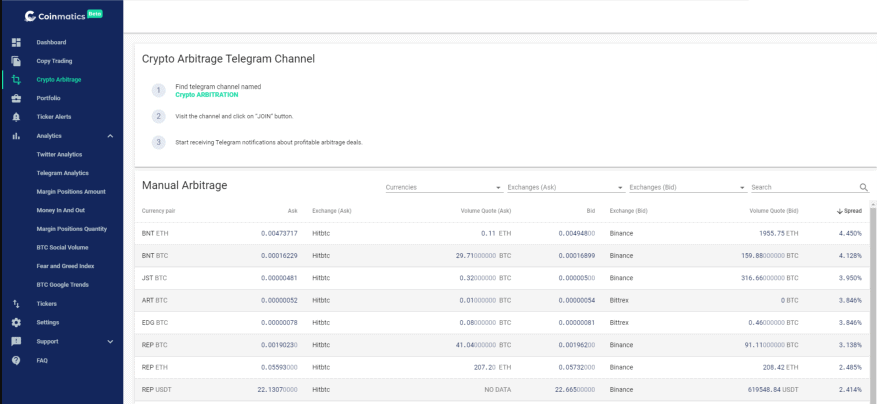Click the Tickers arrows icon
877x404 pixels.
coord(16,304)
